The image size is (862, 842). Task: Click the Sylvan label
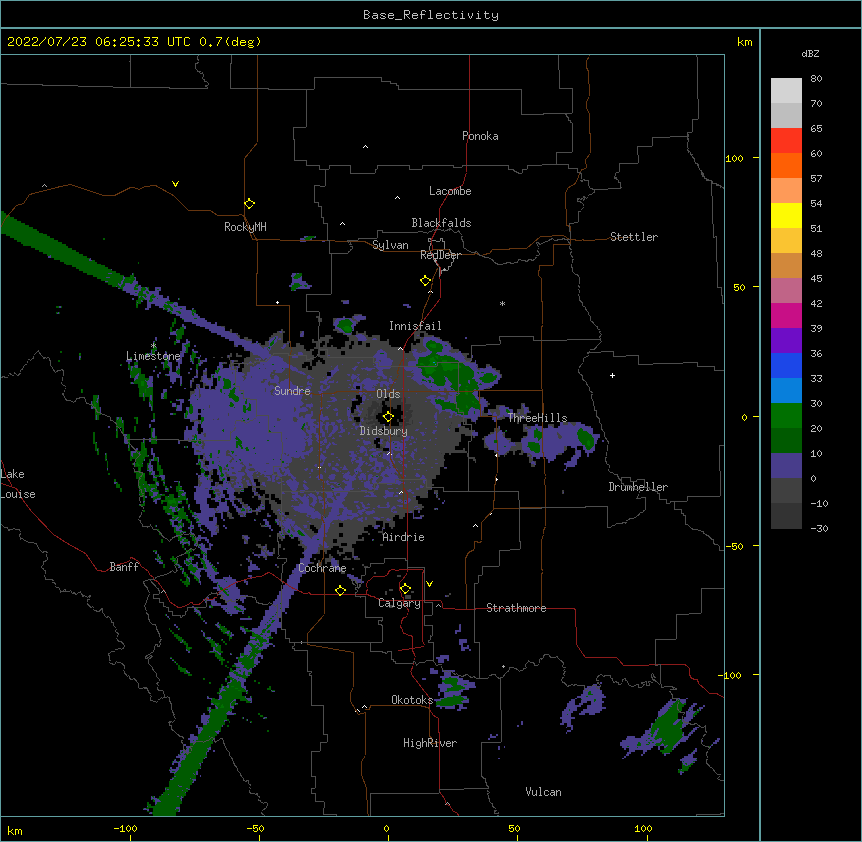tap(390, 245)
